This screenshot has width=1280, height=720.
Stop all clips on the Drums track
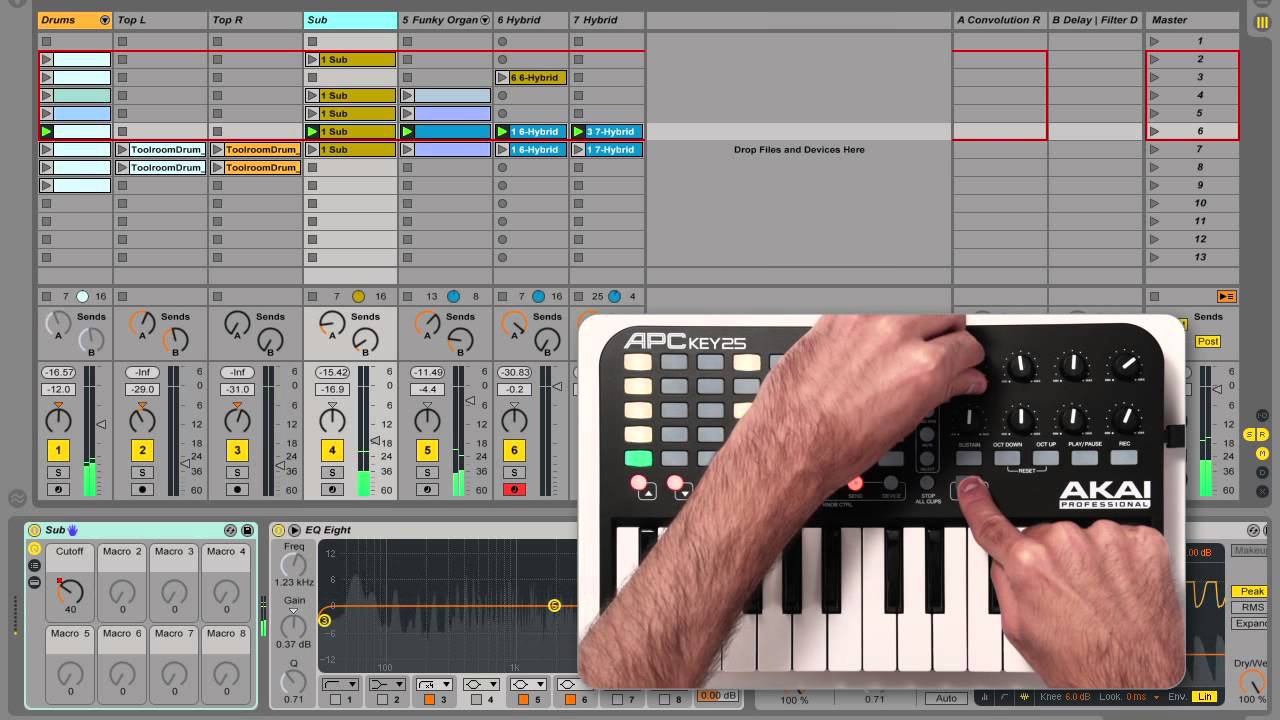coord(46,297)
